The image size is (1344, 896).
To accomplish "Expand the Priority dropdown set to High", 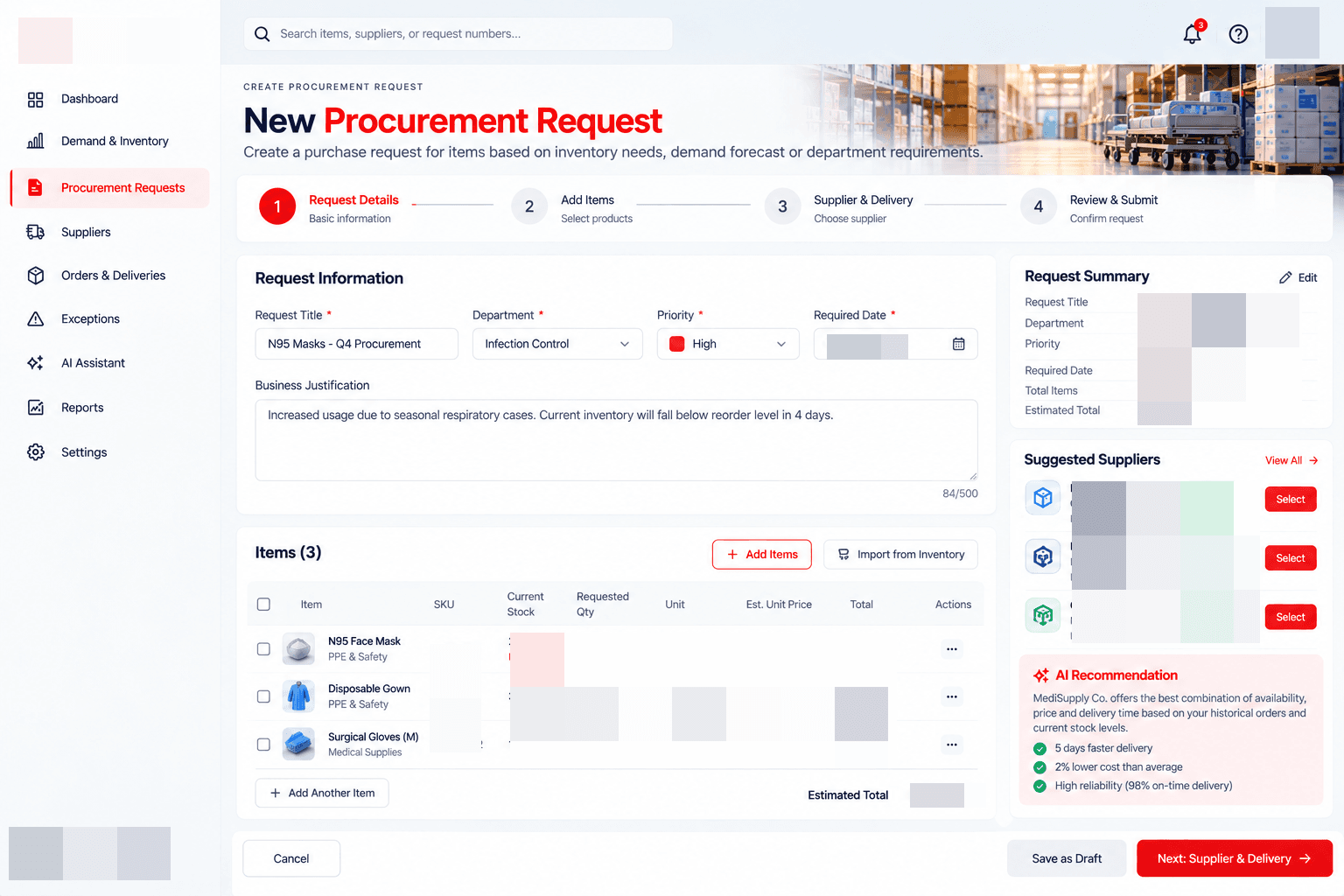I will tap(728, 344).
